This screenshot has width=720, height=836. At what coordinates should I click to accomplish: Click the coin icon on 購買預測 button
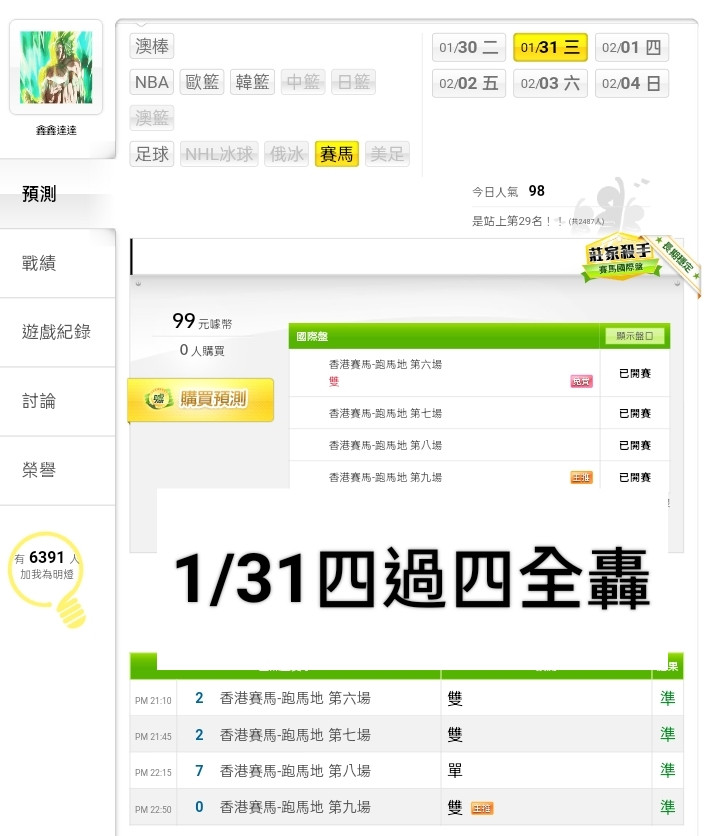(x=158, y=399)
